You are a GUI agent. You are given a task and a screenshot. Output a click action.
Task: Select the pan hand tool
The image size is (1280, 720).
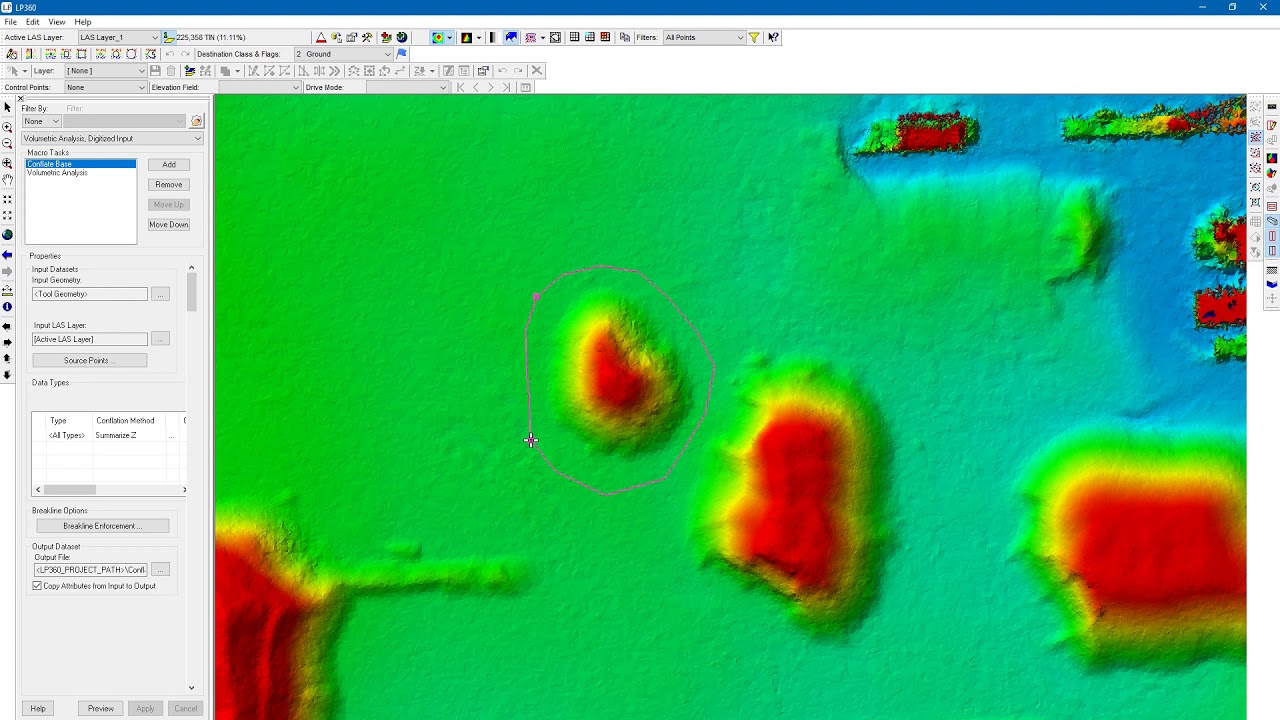tap(7, 179)
